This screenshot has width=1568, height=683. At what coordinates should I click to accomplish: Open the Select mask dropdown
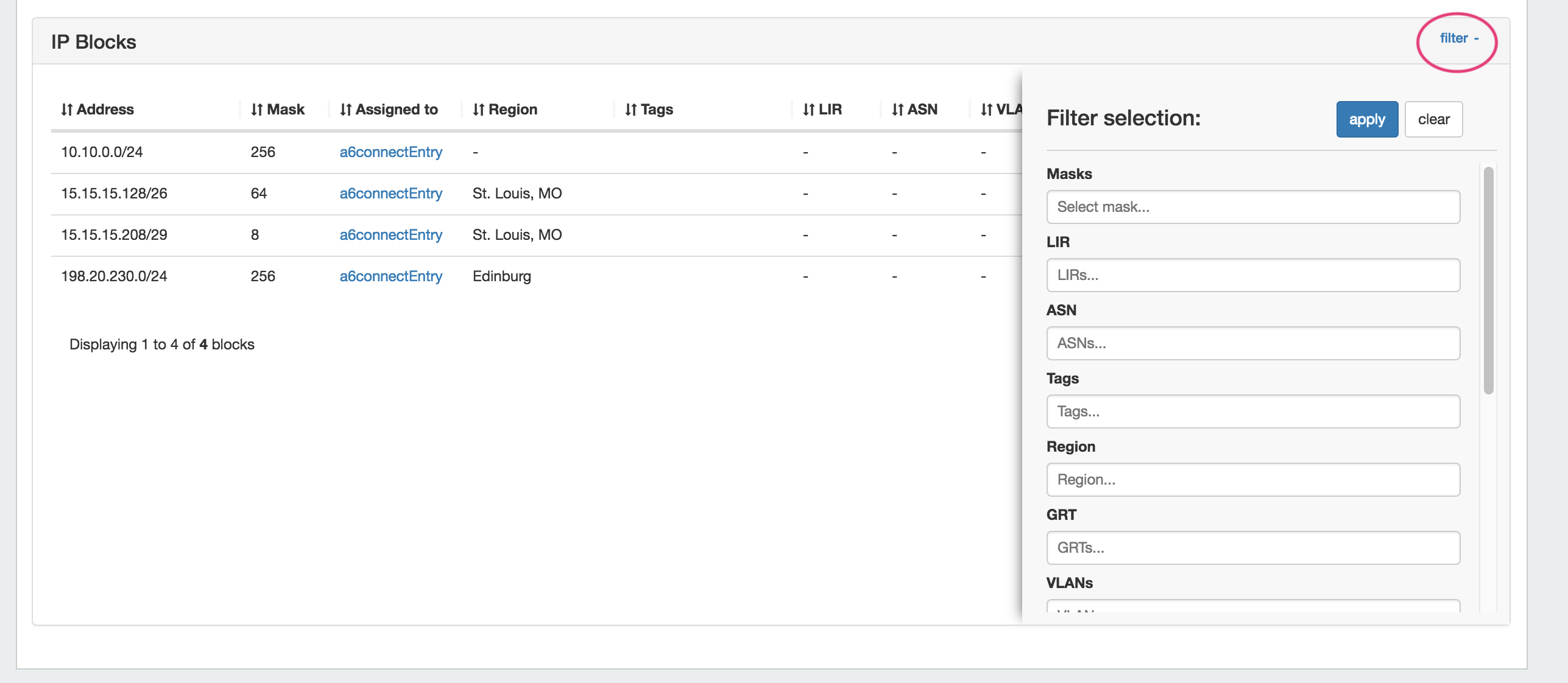pyautogui.click(x=1252, y=207)
